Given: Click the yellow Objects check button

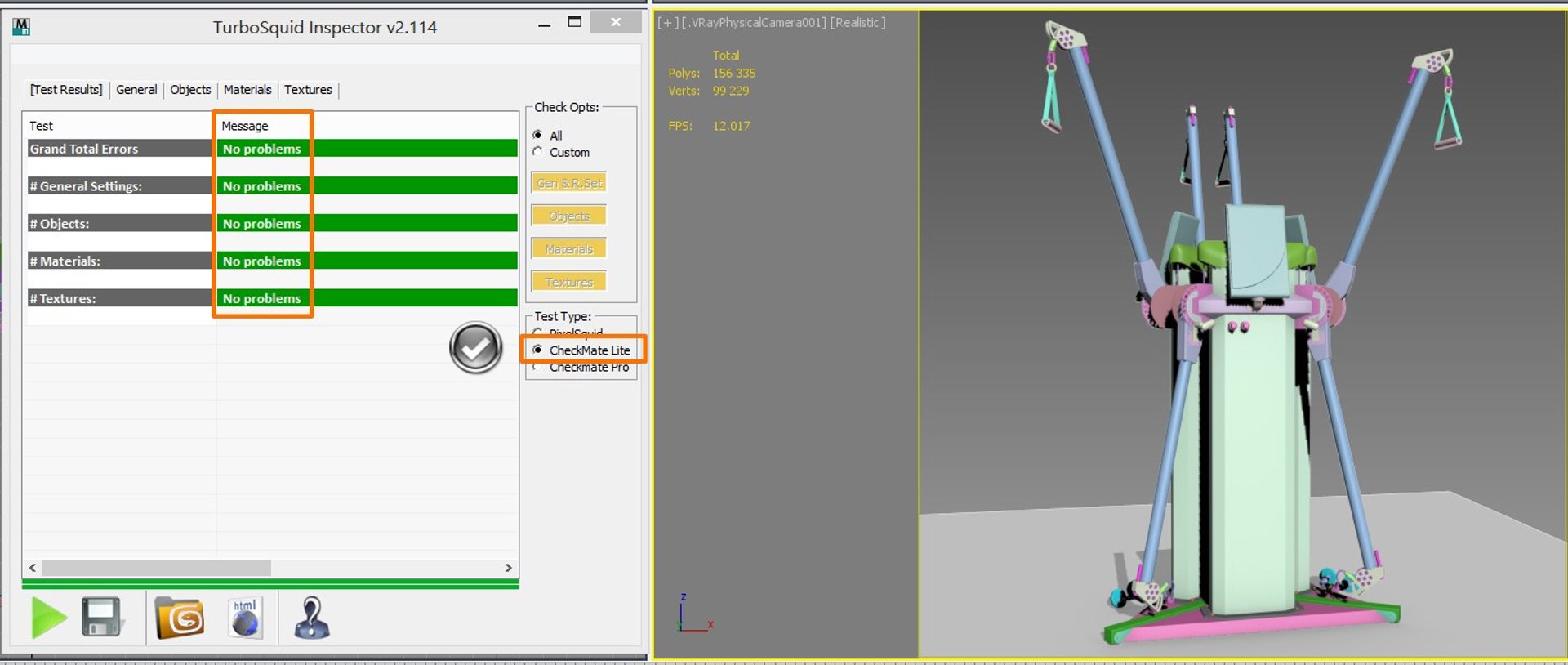Looking at the screenshot, I should point(569,216).
